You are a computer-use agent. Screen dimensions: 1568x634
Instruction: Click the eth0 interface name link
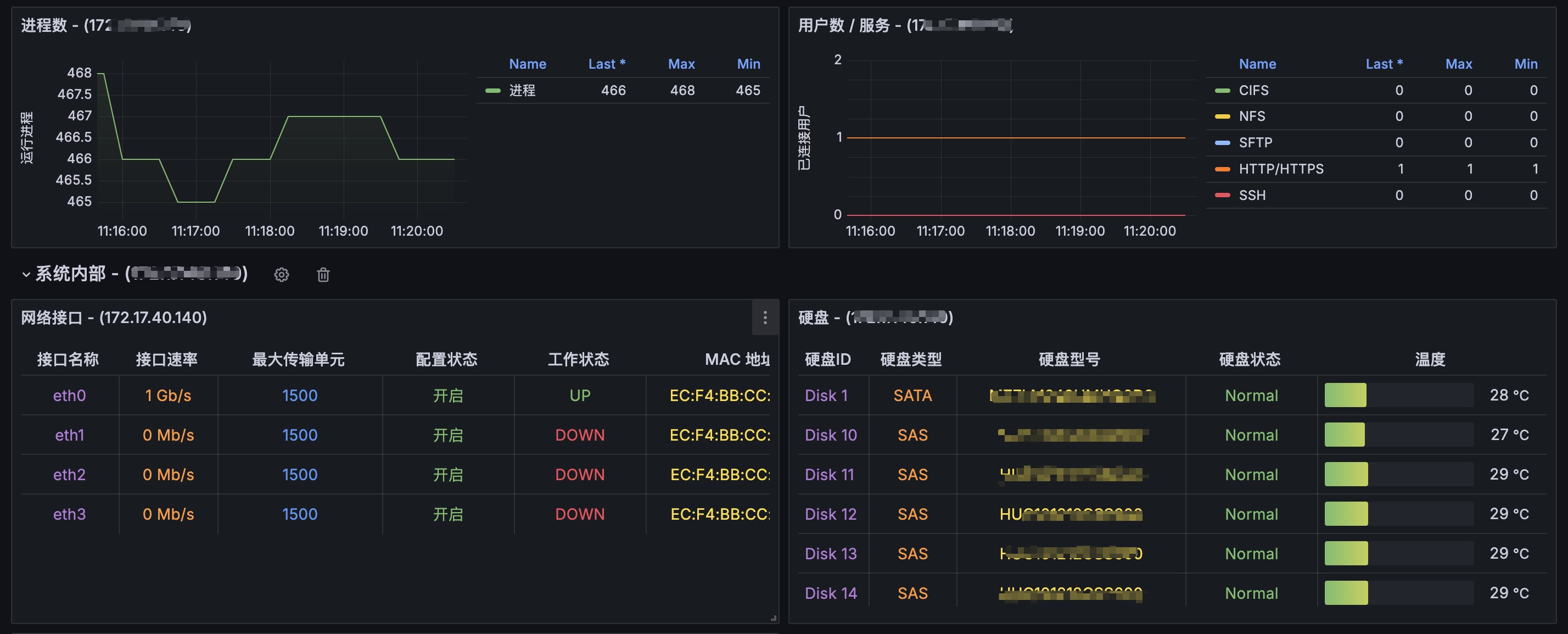pos(69,395)
